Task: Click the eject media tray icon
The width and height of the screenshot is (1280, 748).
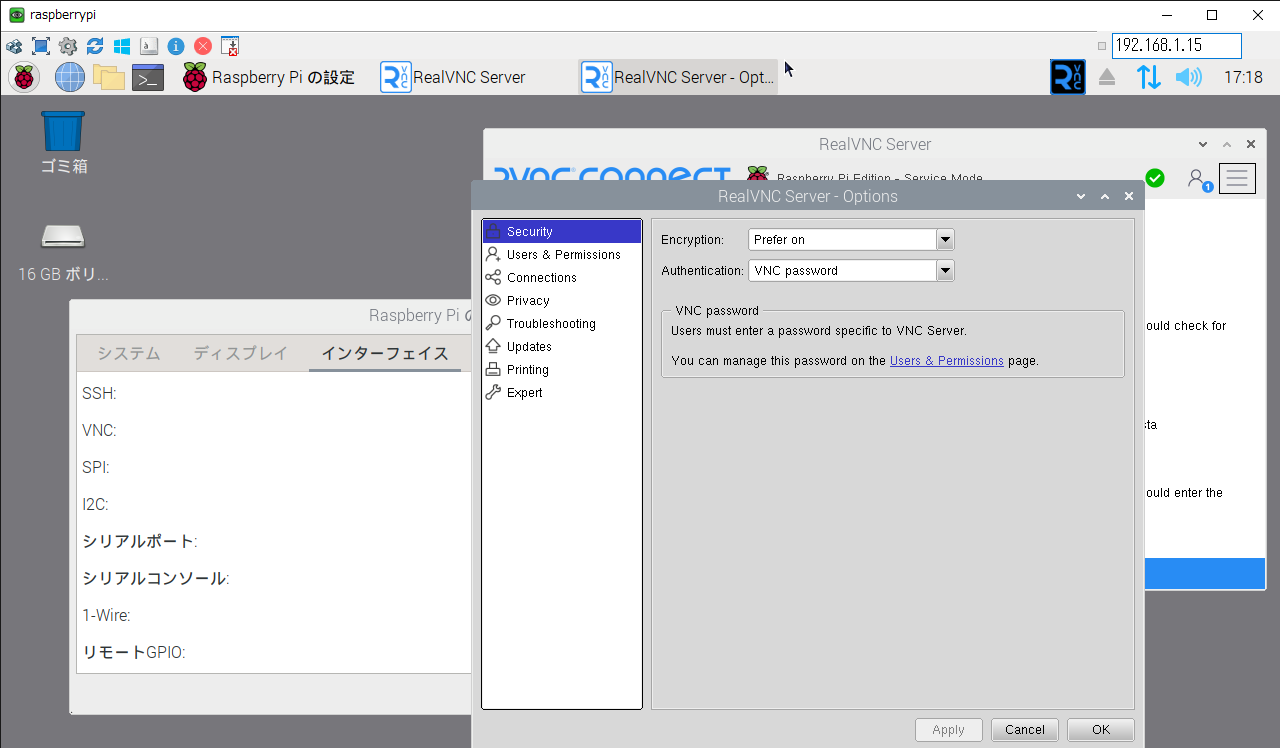Action: 1106,77
